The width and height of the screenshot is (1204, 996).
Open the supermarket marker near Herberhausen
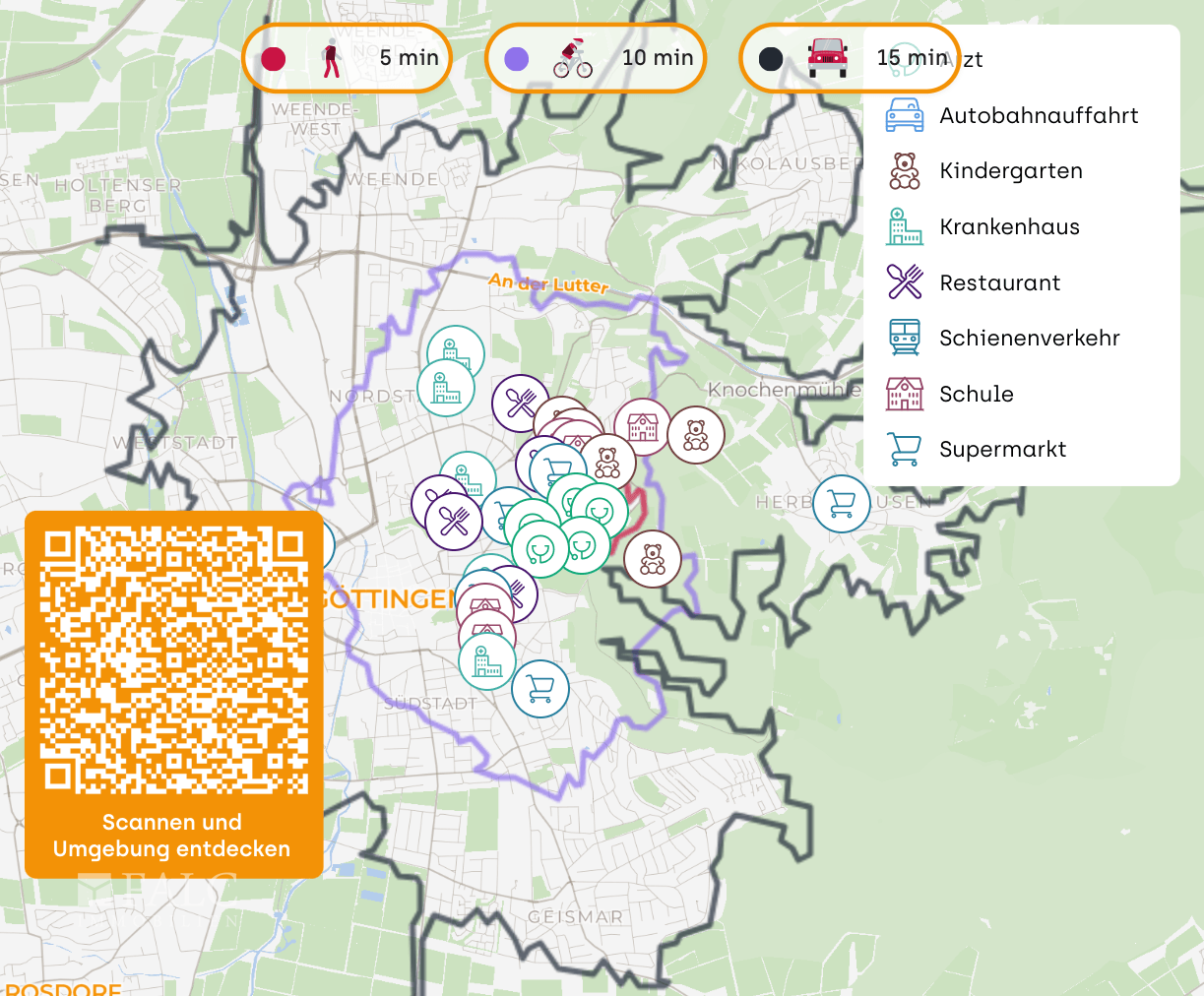tap(842, 504)
